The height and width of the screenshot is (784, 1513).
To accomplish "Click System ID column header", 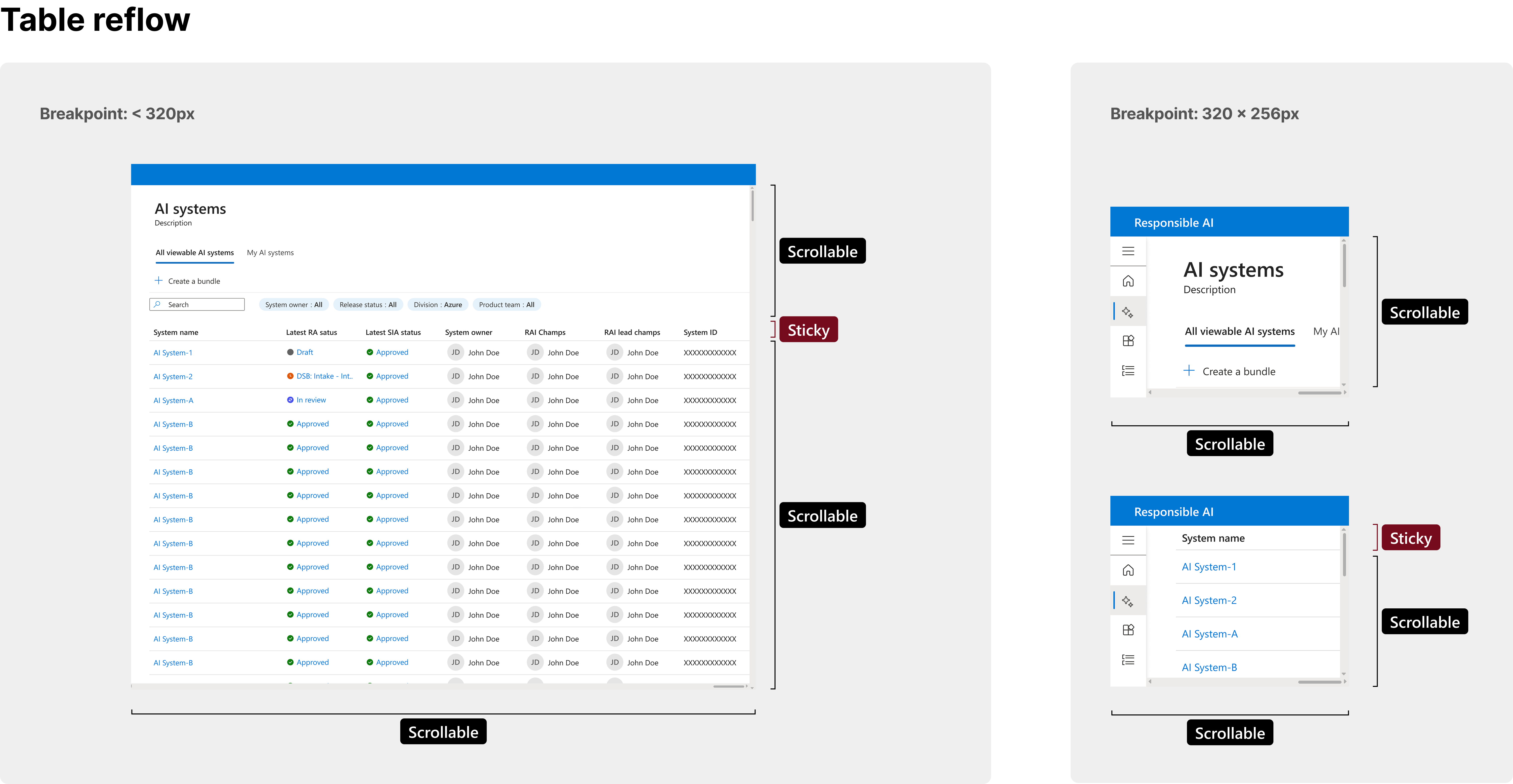I will coord(700,332).
